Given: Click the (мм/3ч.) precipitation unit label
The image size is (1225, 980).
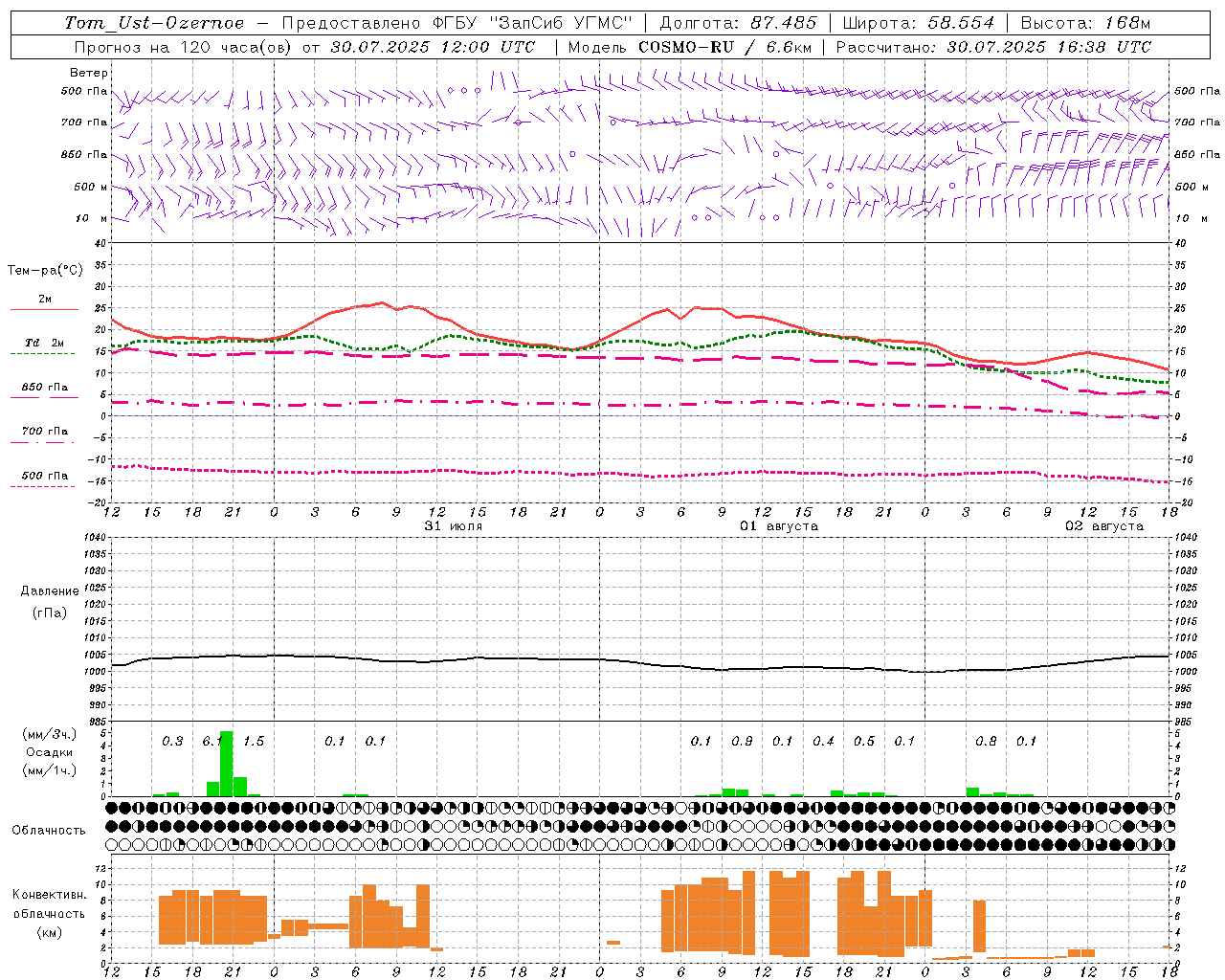Looking at the screenshot, I should [49, 734].
